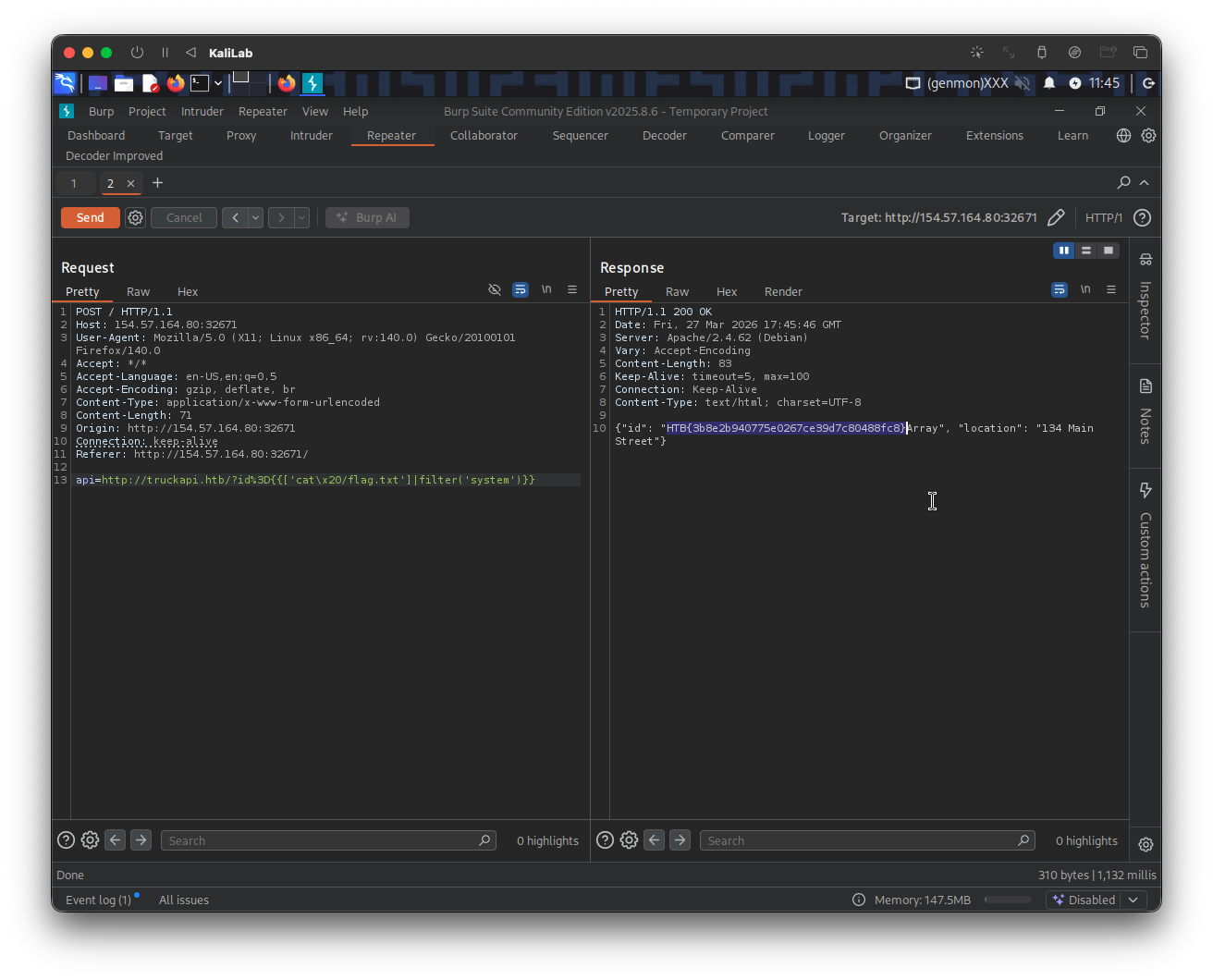Open the Request panel hamburger menu

[x=572, y=290]
